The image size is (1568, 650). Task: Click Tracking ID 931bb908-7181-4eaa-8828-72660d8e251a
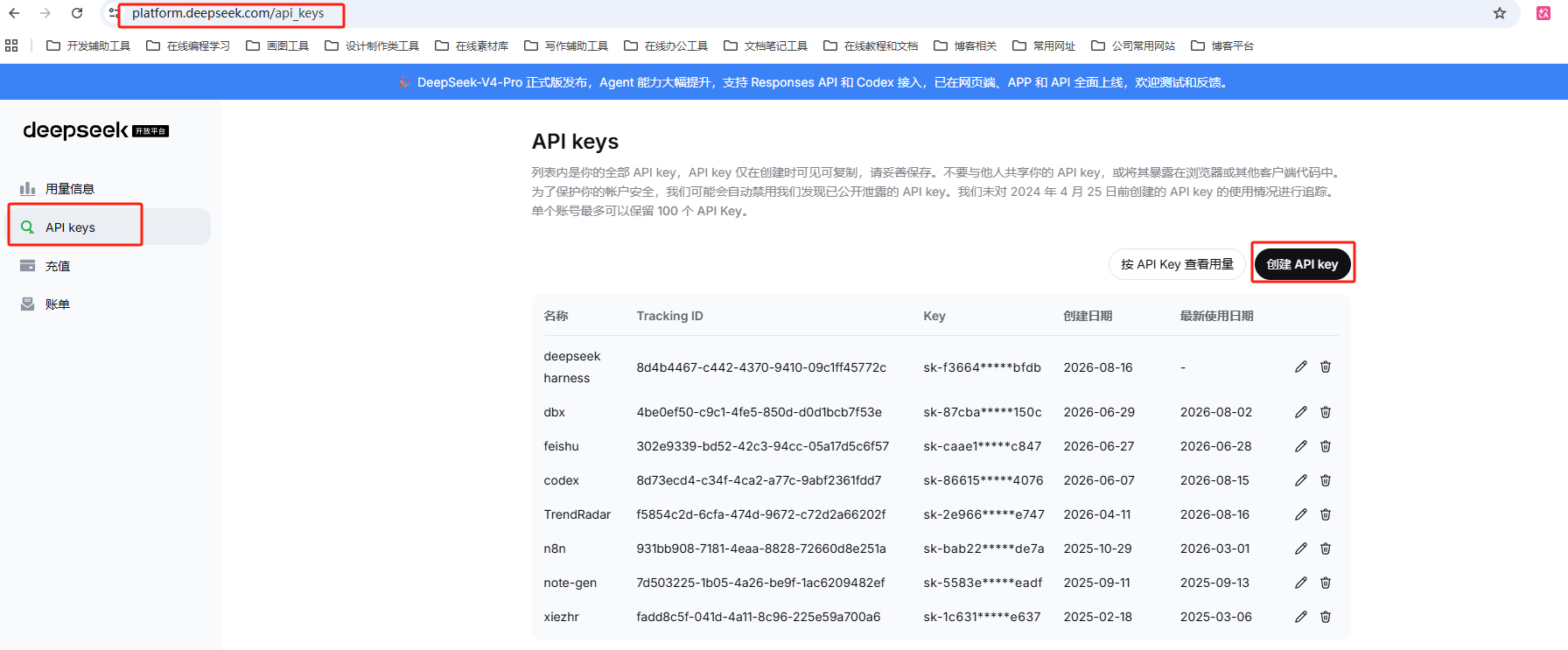[761, 549]
